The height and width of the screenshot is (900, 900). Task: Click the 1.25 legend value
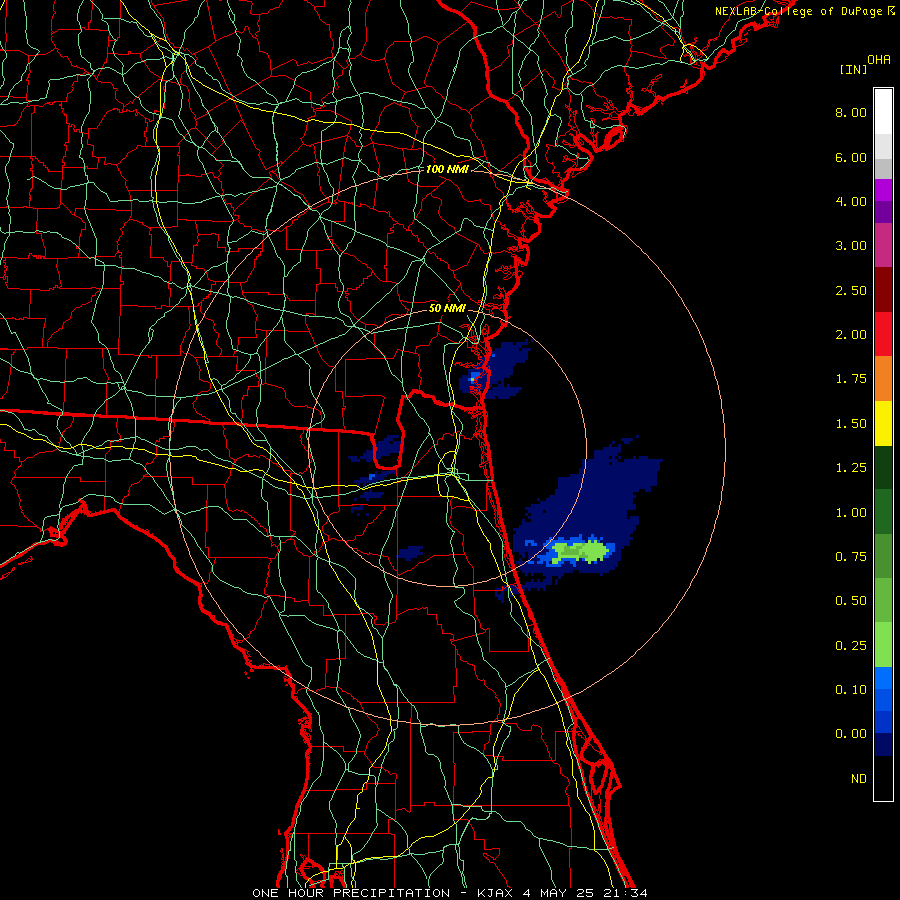[851, 468]
